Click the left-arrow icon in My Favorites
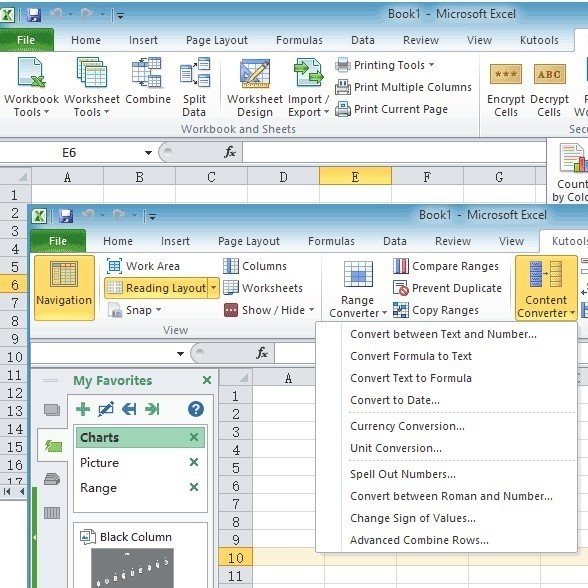 point(129,409)
